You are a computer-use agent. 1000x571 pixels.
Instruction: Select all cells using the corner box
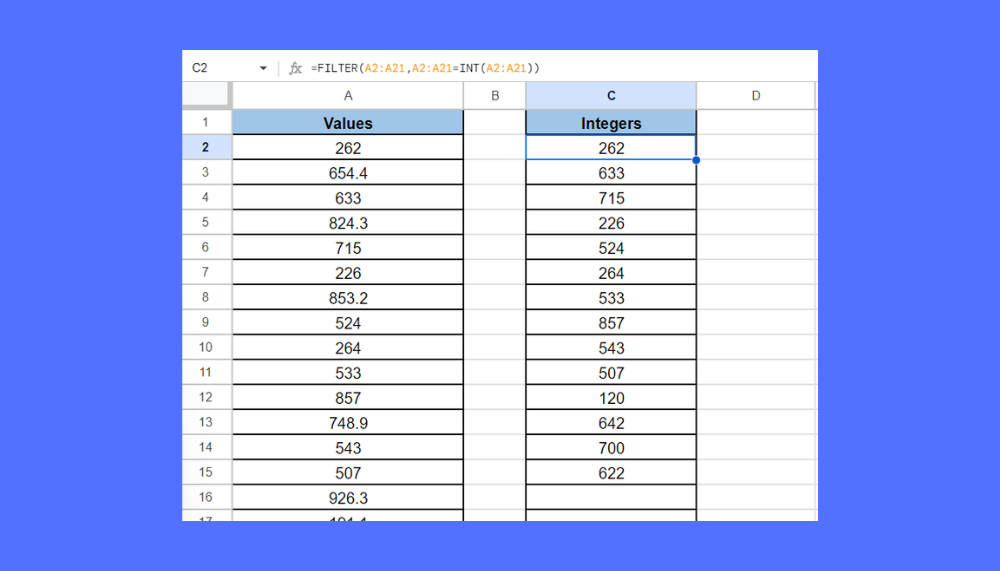click(206, 96)
